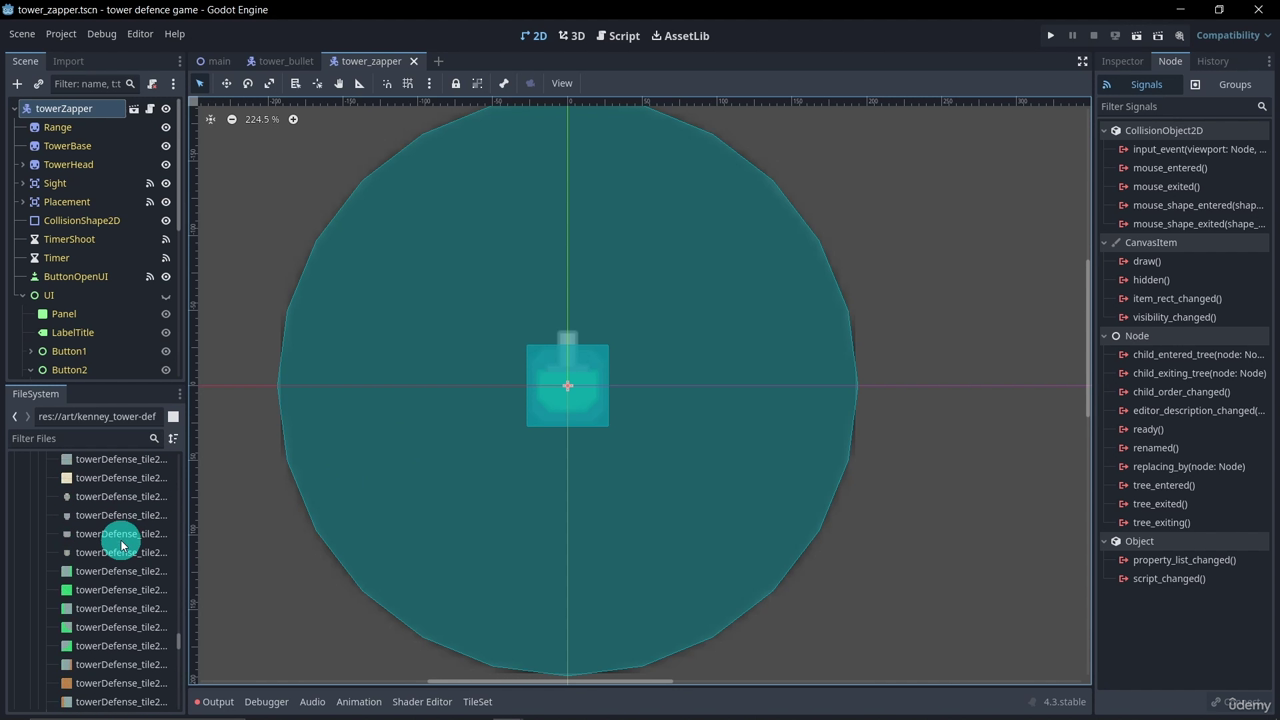
Task: Activate the Rotate Mode tool
Action: tap(248, 84)
